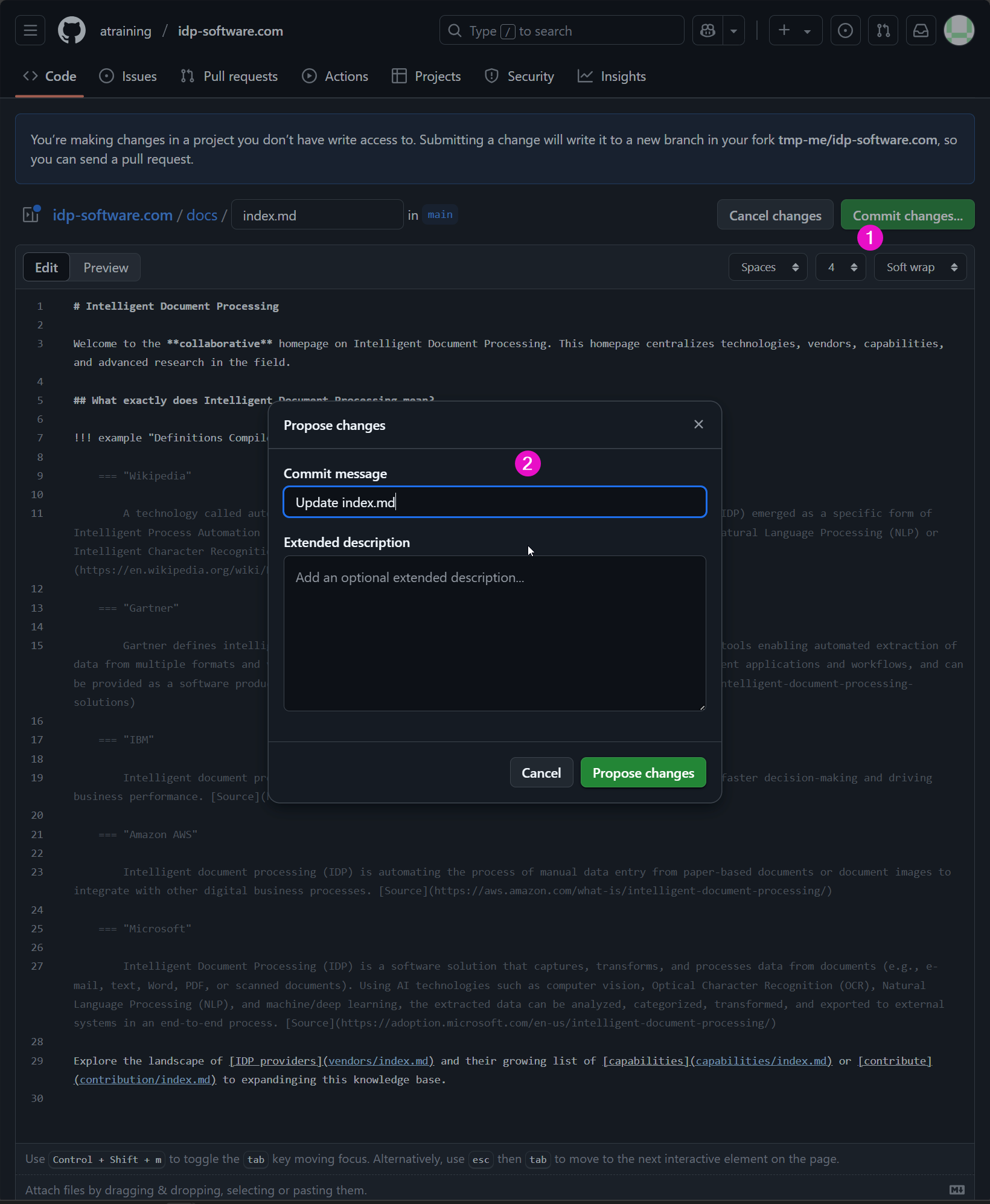The image size is (990, 1204).
Task: Click the Commit message input field
Action: 494,502
